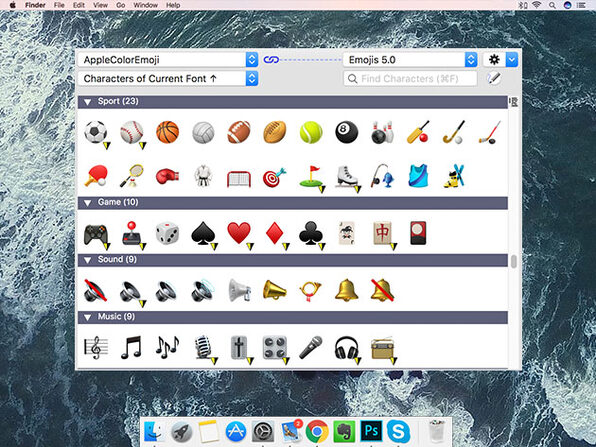
Task: Collapse the Game (10) section
Action: [x=87, y=203]
